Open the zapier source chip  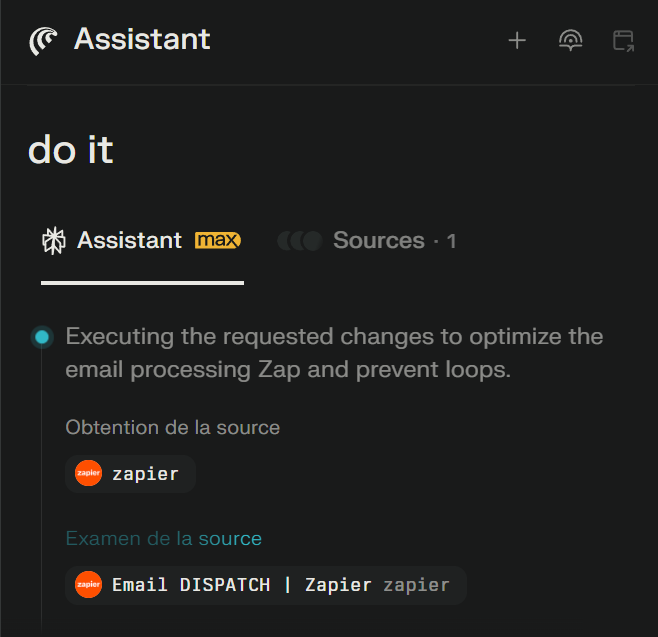pos(130,474)
